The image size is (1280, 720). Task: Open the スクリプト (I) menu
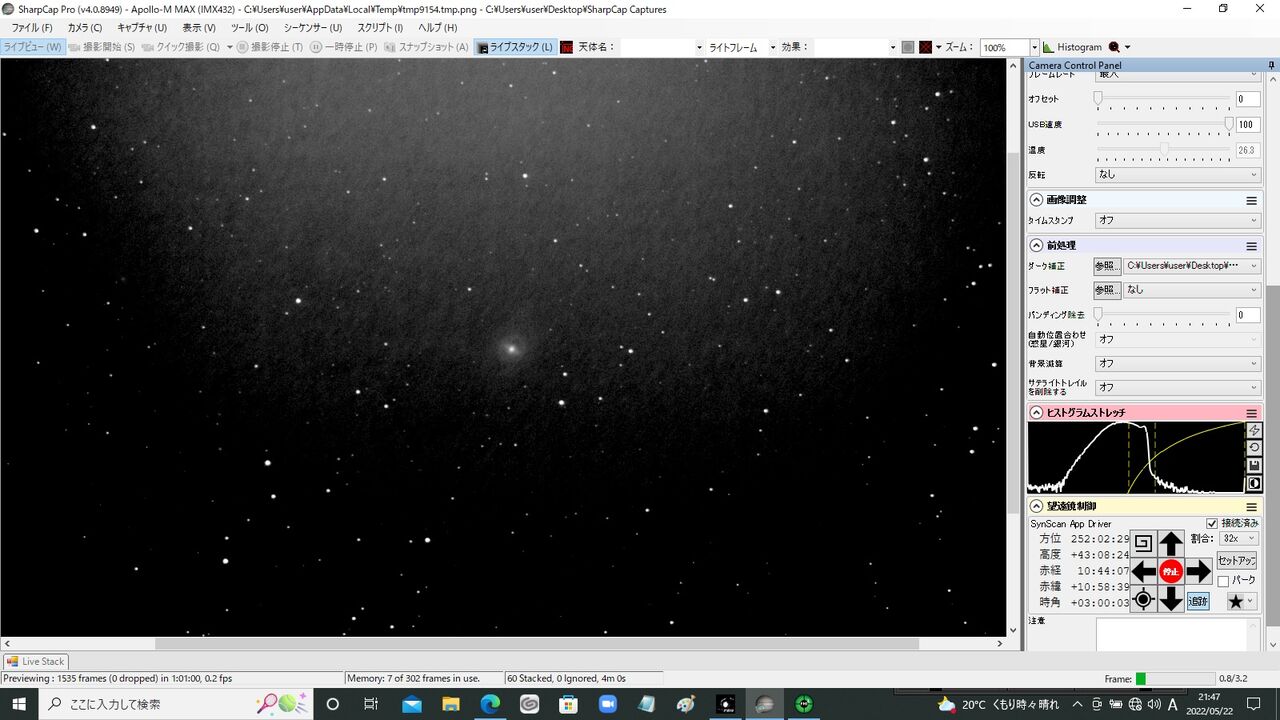[x=380, y=28]
